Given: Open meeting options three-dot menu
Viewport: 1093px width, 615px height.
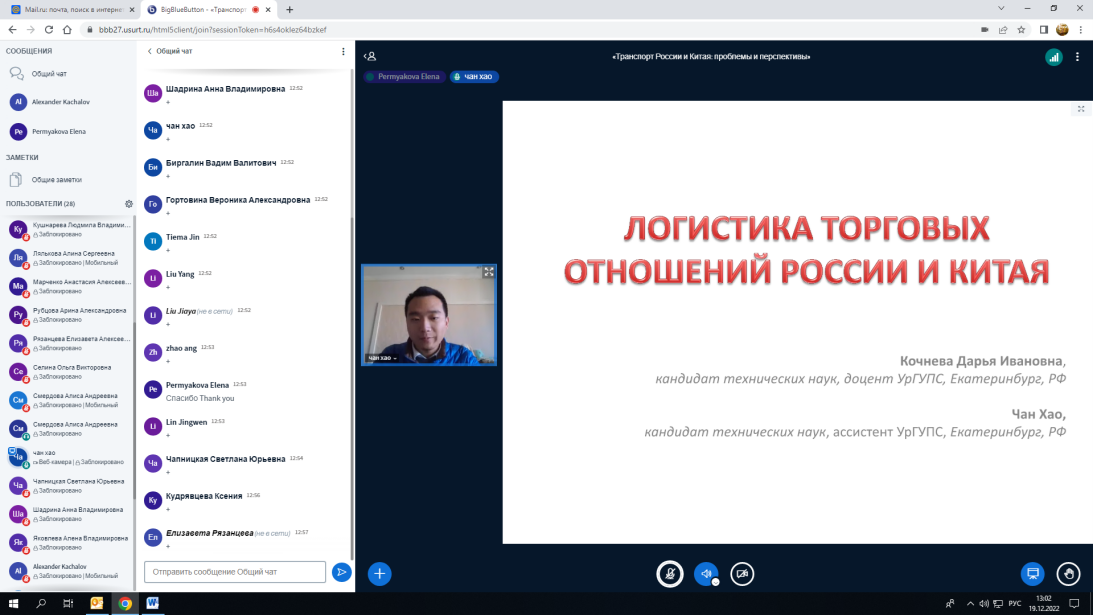Looking at the screenshot, I should tap(1077, 57).
